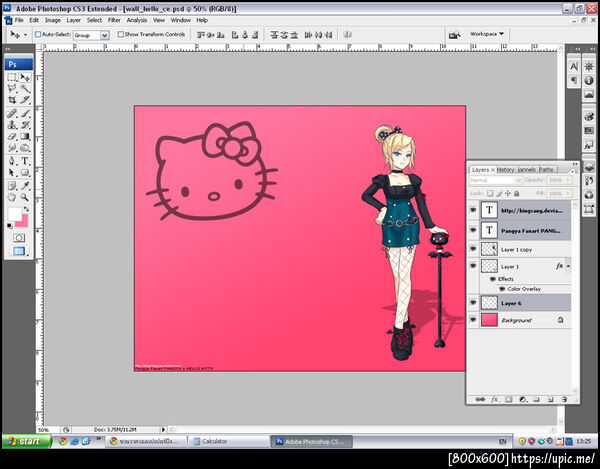Viewport: 600px width, 469px height.
Task: Enable Auto-Select checkbox
Action: tap(38, 34)
